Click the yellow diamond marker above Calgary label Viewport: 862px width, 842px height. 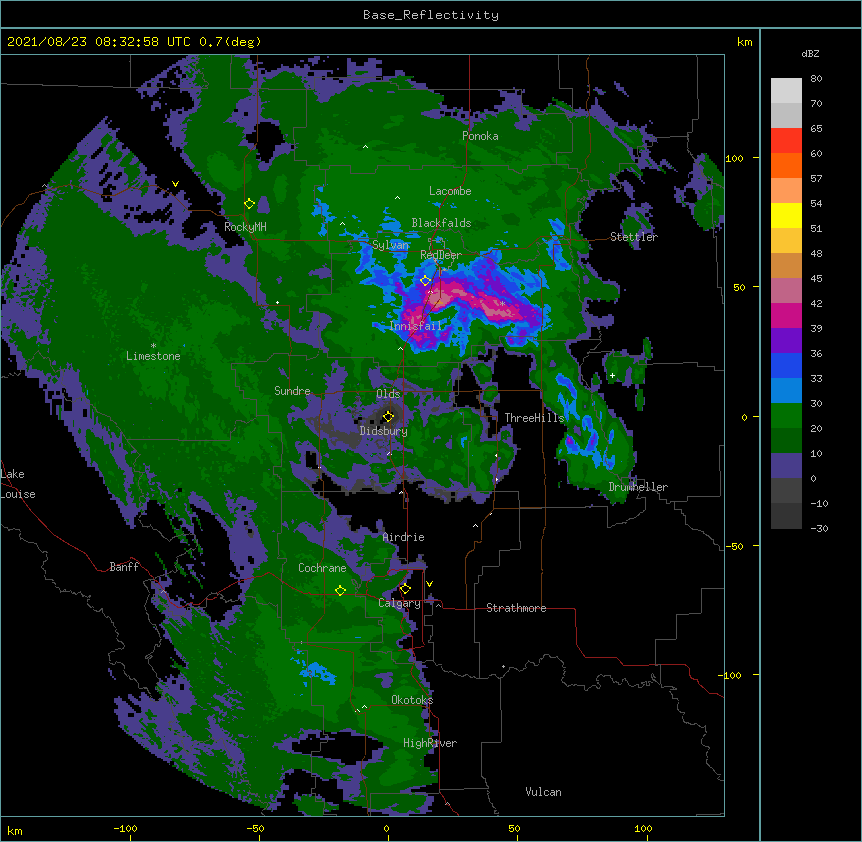coord(405,589)
